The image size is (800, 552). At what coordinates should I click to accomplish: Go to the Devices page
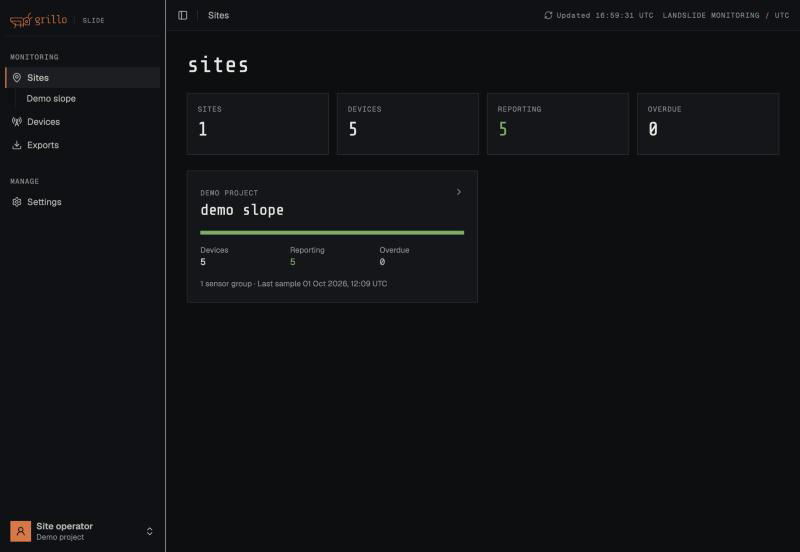[x=83, y=121]
